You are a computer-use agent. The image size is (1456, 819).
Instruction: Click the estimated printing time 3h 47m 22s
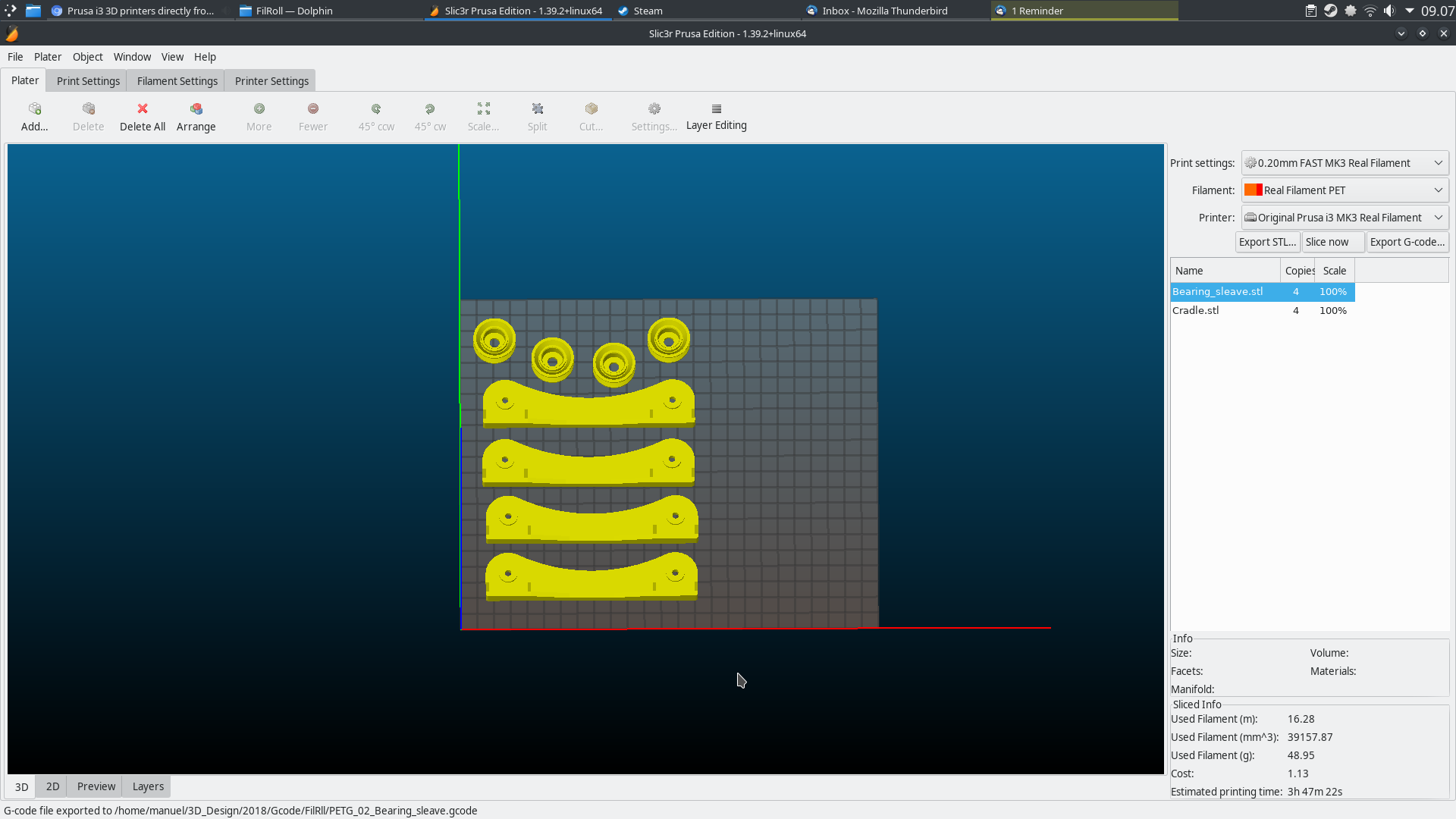(x=1315, y=792)
